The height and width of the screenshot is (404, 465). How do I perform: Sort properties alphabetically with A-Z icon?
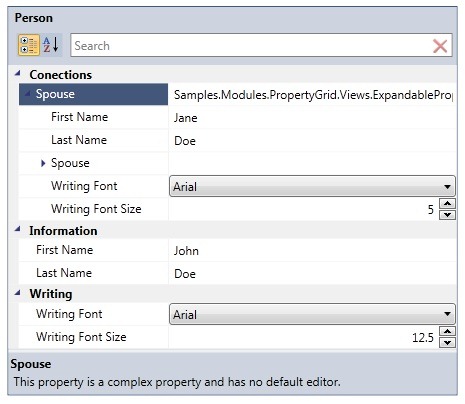(51, 45)
